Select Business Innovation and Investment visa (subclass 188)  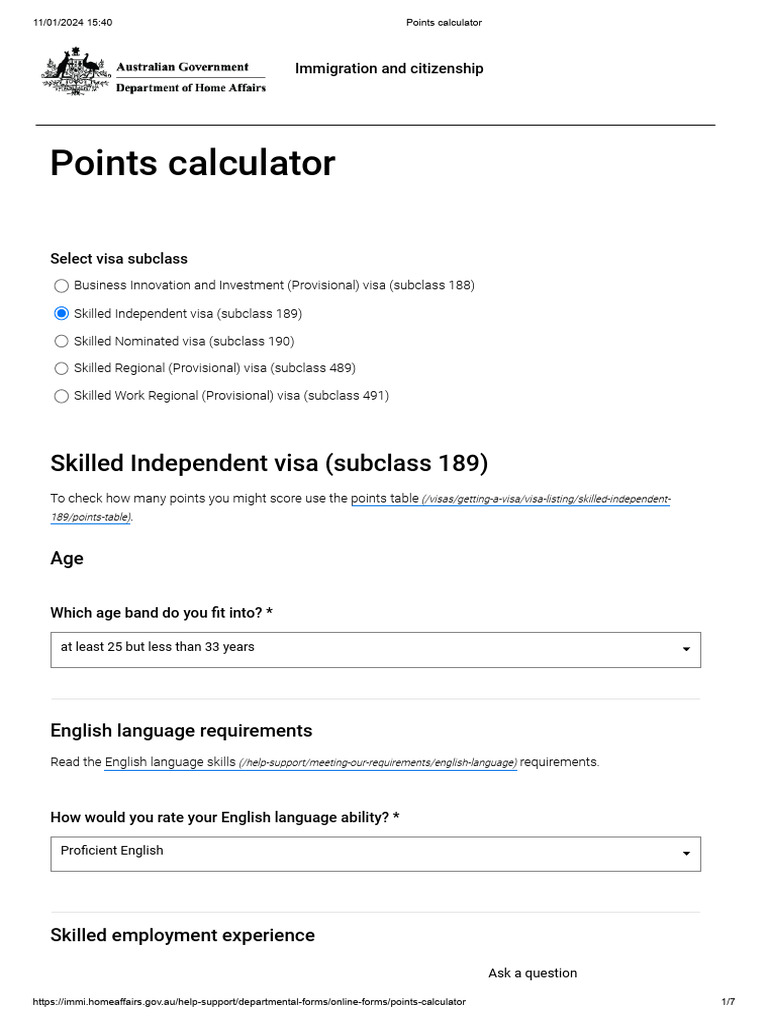pyautogui.click(x=62, y=286)
